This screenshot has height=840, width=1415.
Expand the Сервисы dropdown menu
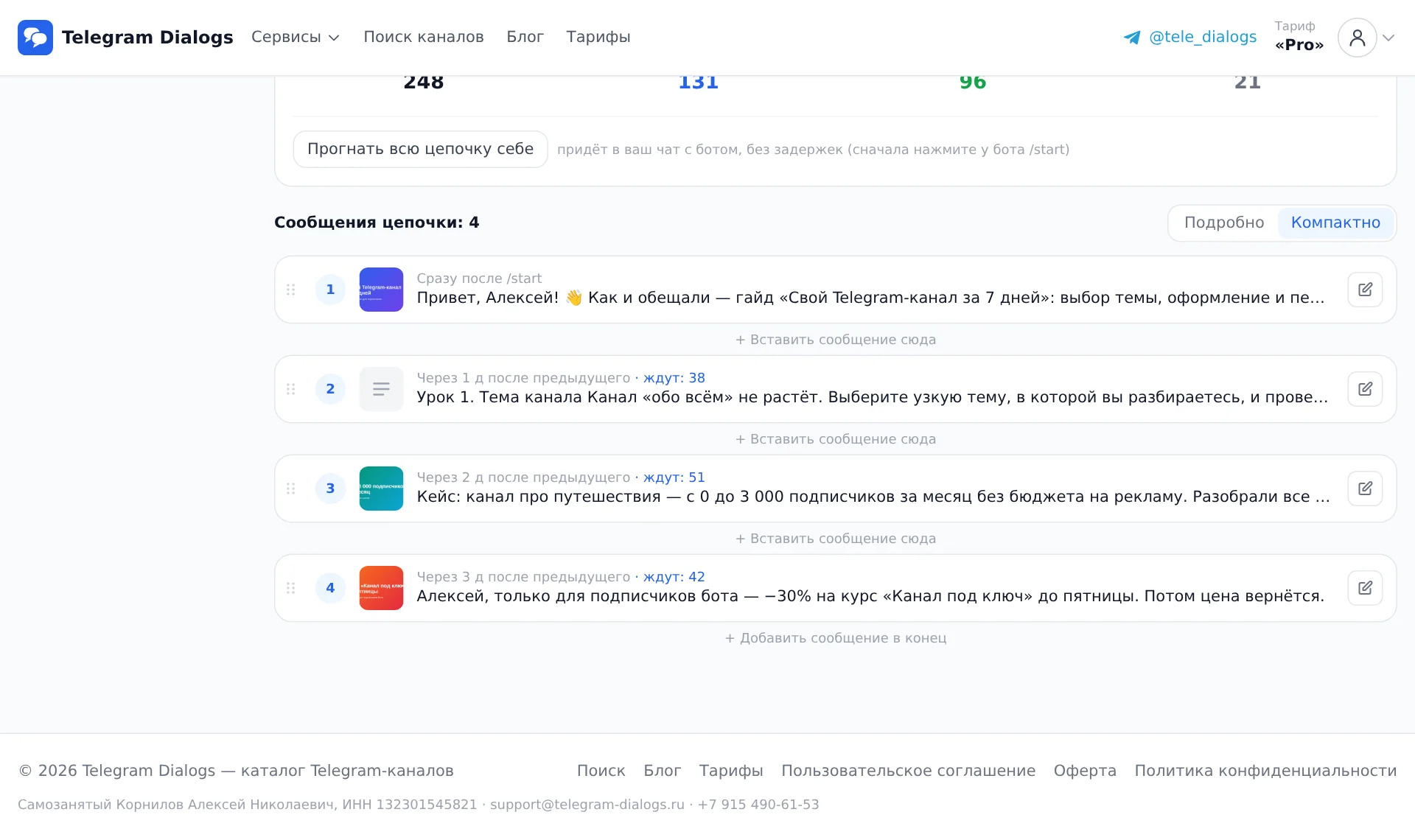(x=295, y=37)
